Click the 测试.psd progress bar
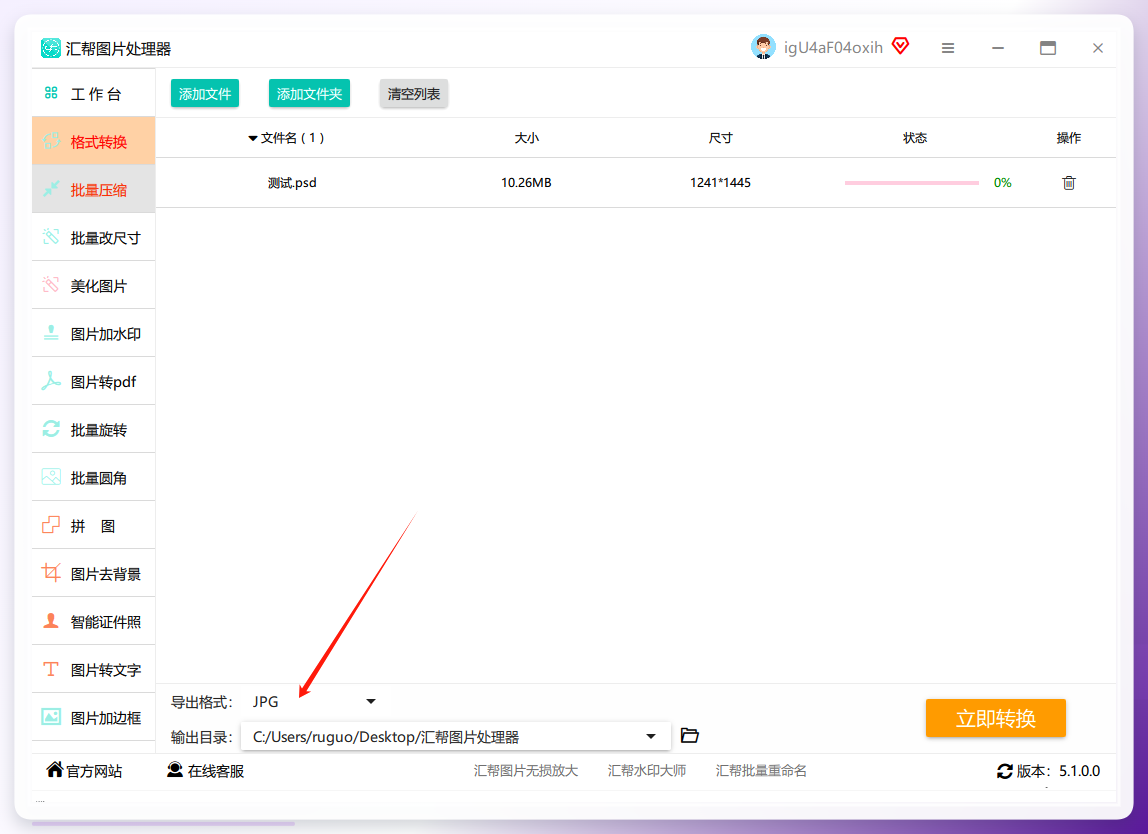The width and height of the screenshot is (1148, 834). pos(911,182)
